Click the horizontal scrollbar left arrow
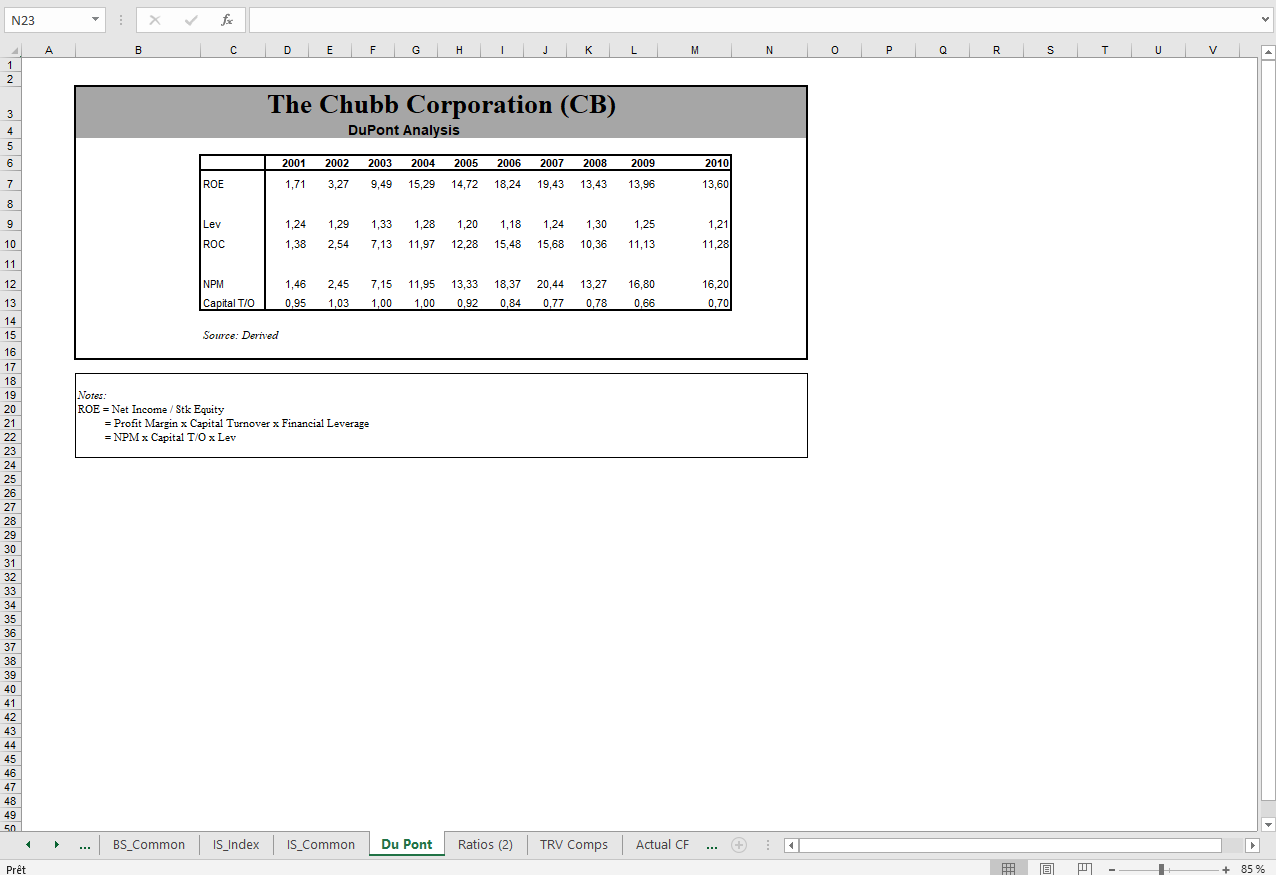 pyautogui.click(x=791, y=845)
